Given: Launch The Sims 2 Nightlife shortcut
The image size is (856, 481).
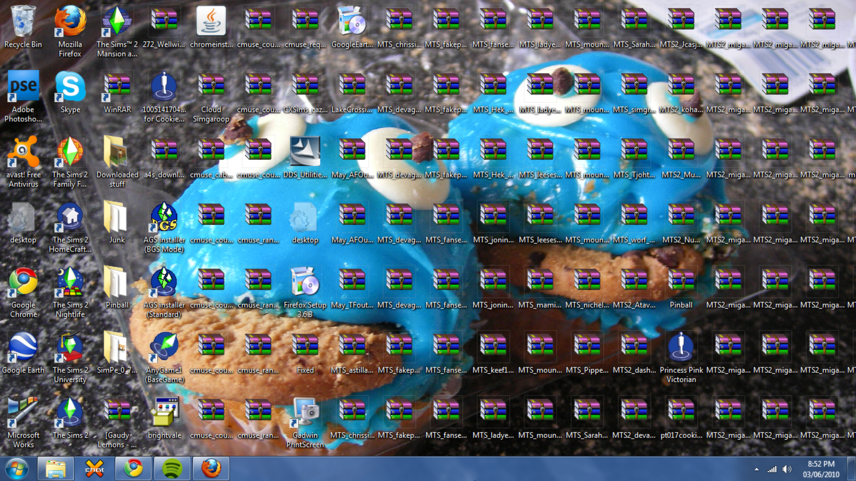Looking at the screenshot, I should pyautogui.click(x=70, y=292).
